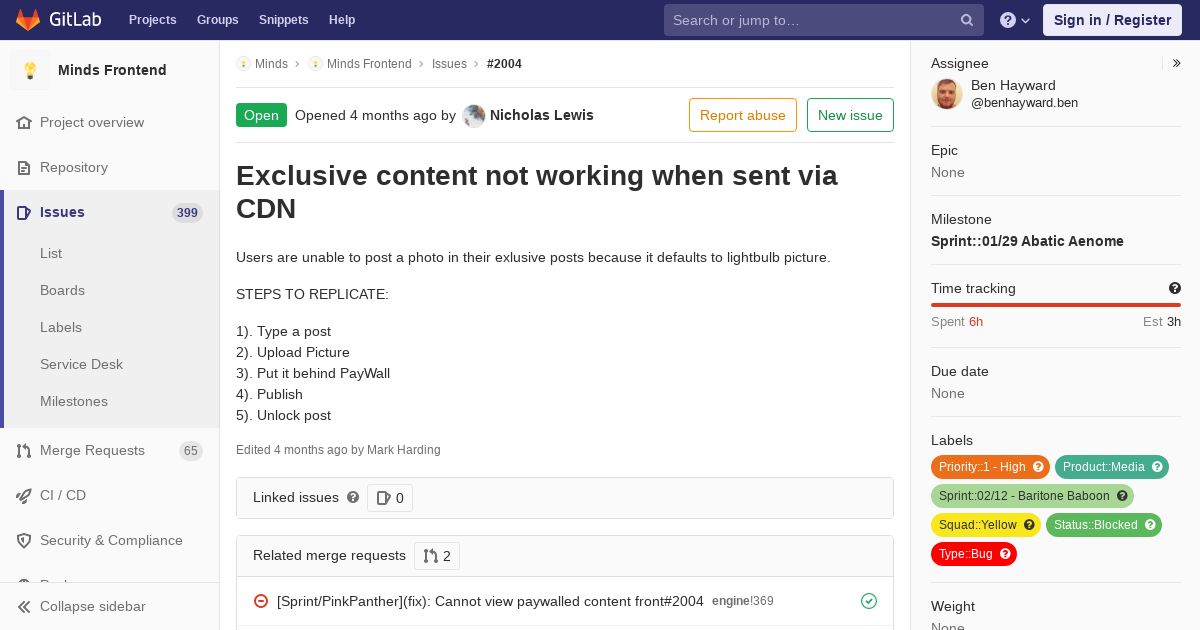Click the green pipeline passed check icon

[x=869, y=601]
